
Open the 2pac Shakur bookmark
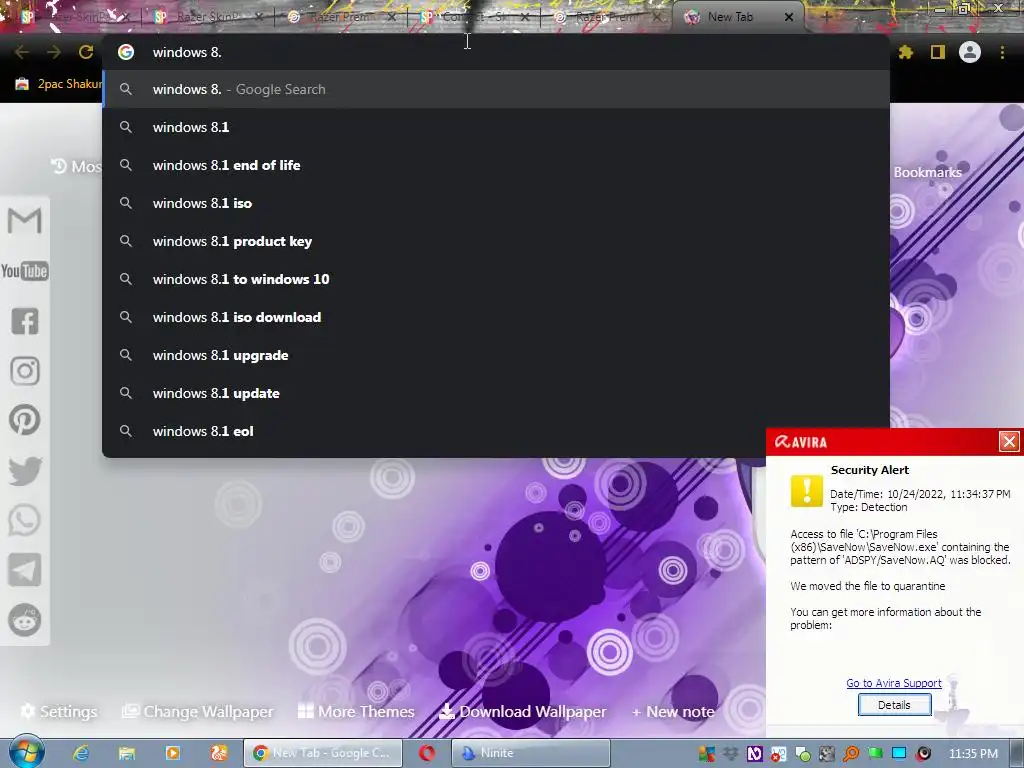coord(59,84)
